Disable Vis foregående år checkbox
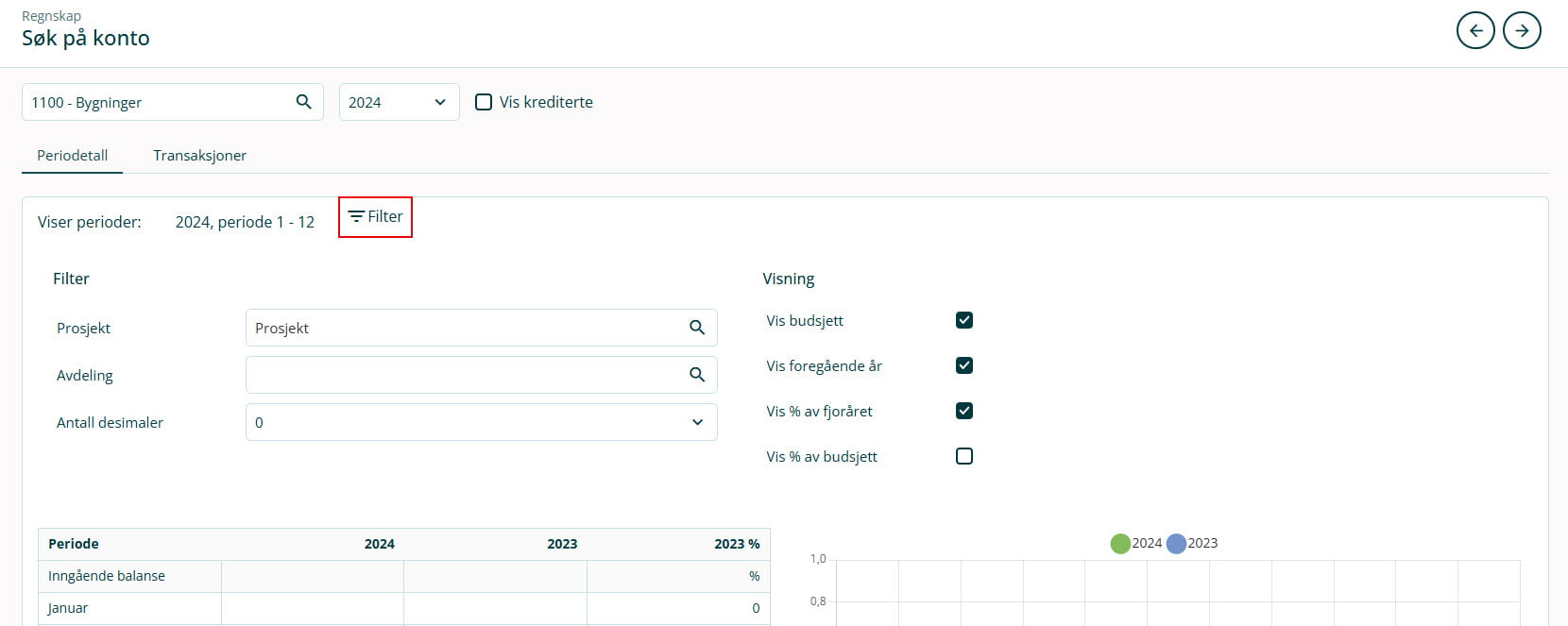 point(963,365)
